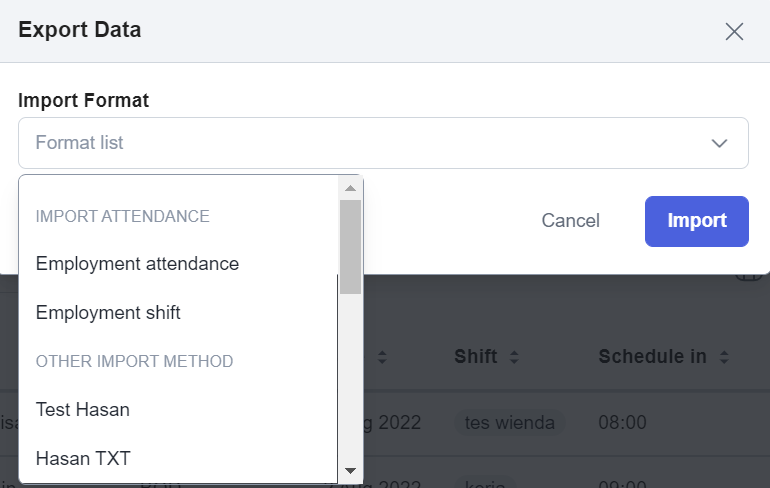Click the 08:00 schedule cell
770x488 pixels.
622,423
